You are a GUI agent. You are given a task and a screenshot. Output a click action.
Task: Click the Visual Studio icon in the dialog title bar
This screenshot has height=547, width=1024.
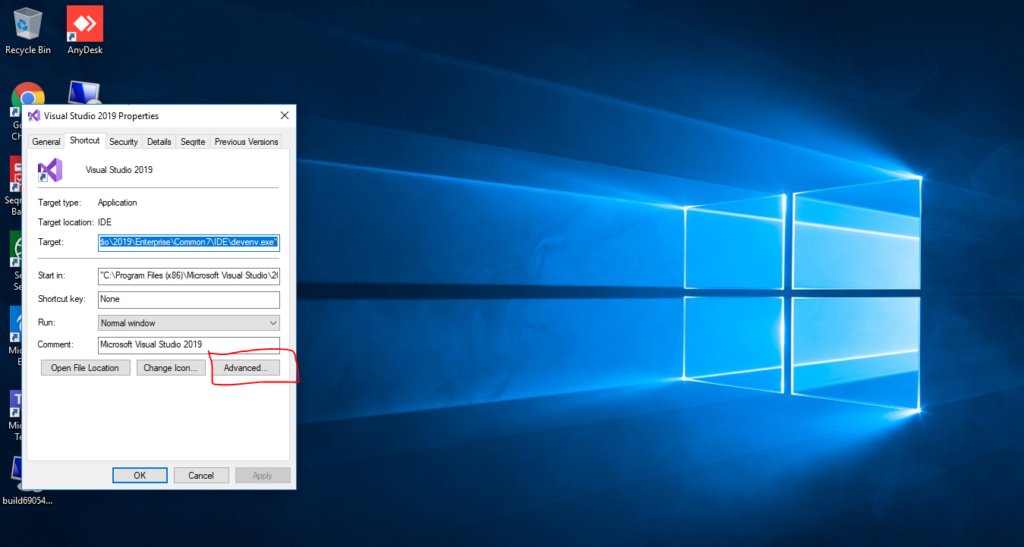pyautogui.click(x=34, y=116)
